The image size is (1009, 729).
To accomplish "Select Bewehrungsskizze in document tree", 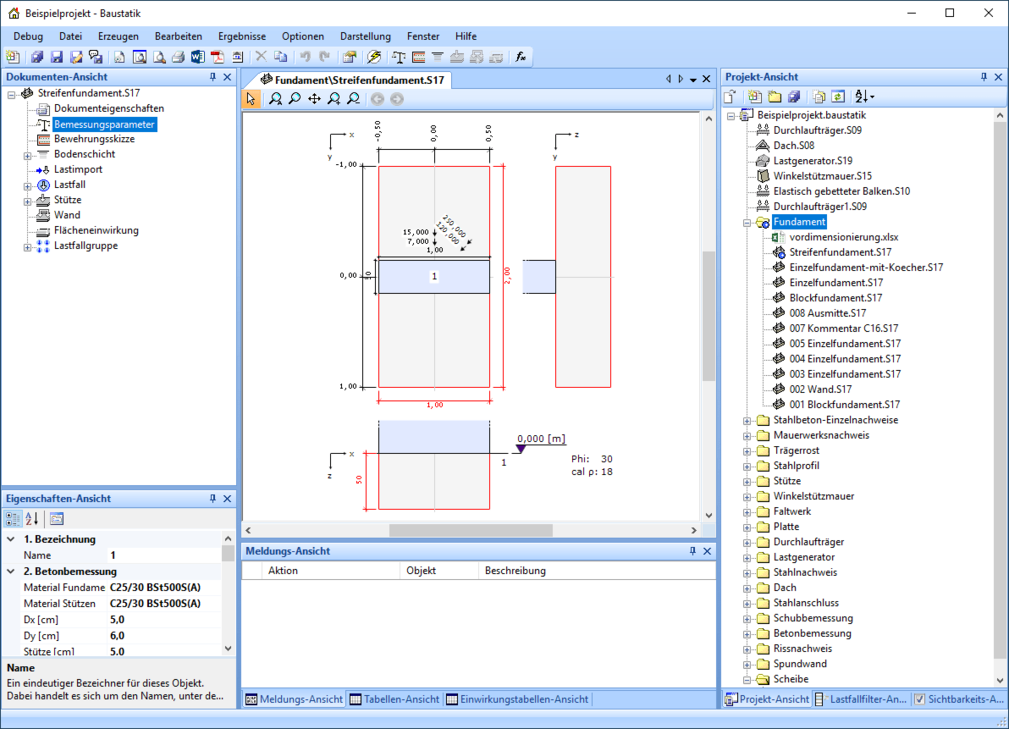I will [x=94, y=139].
